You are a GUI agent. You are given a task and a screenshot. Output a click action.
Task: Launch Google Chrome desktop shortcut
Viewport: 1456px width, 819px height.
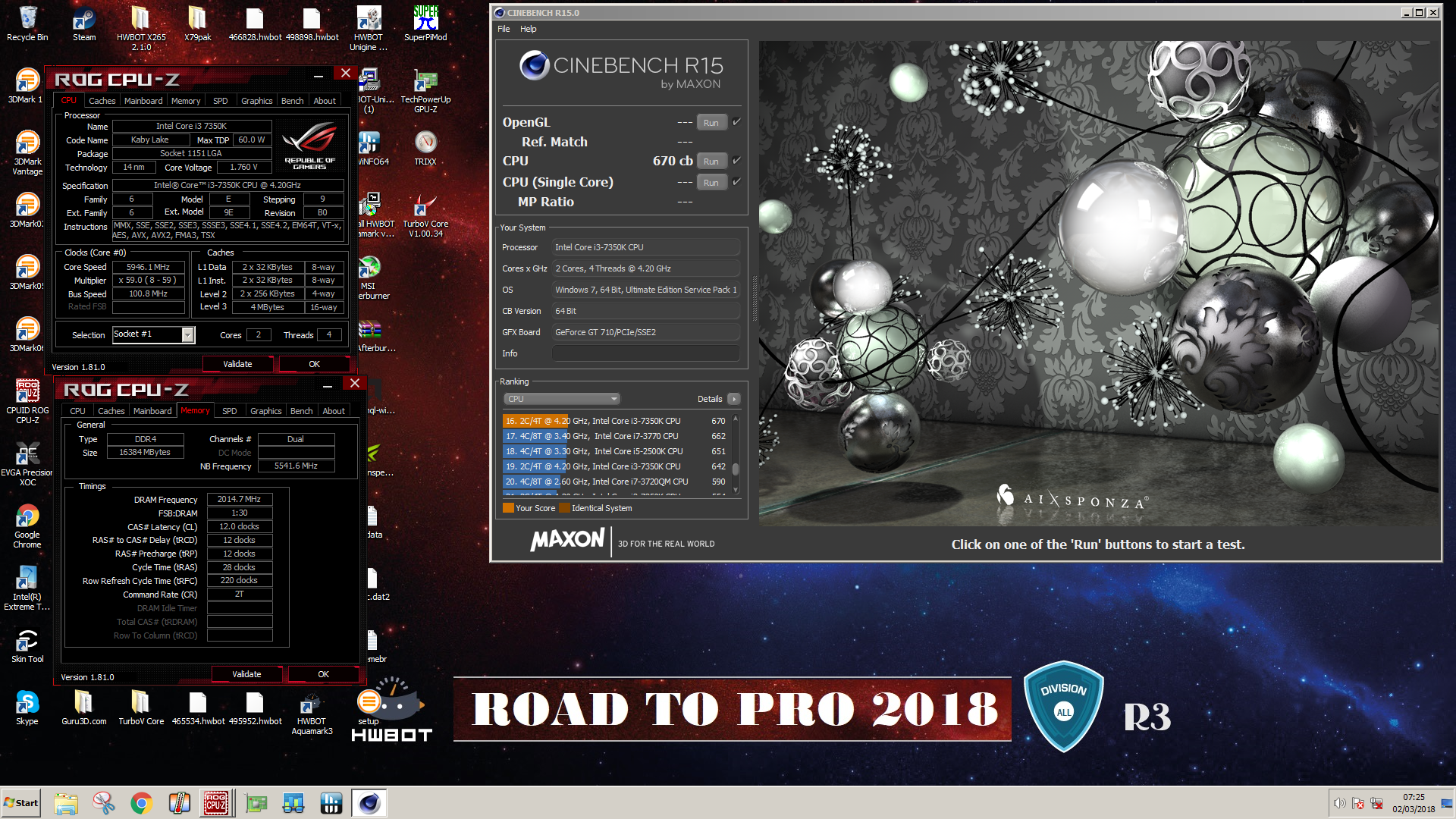[x=27, y=526]
